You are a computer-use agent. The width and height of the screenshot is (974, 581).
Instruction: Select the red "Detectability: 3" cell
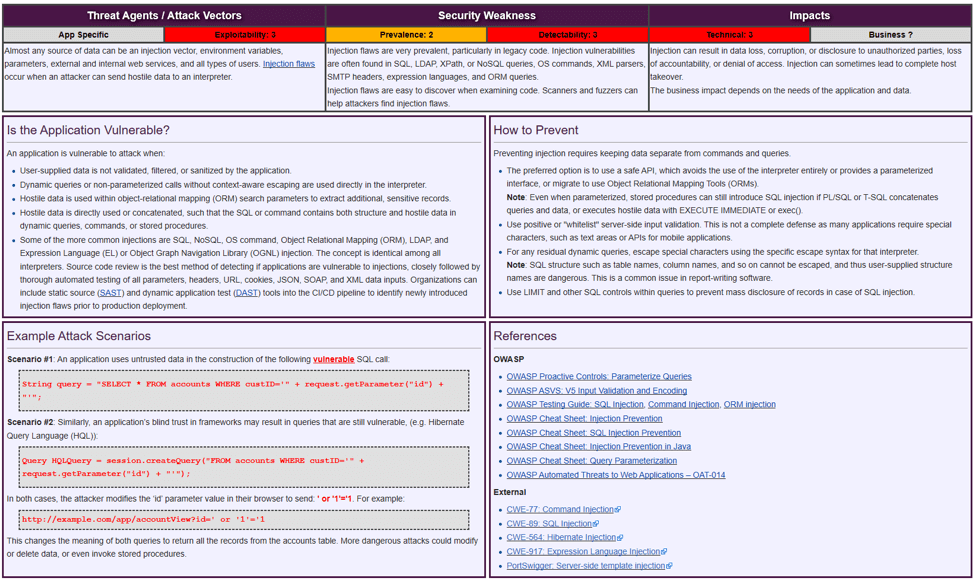click(x=568, y=35)
